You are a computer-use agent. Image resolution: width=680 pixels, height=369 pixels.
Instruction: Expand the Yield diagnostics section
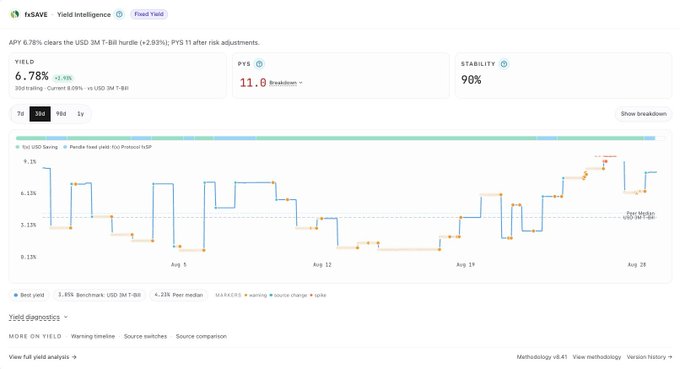coord(38,317)
